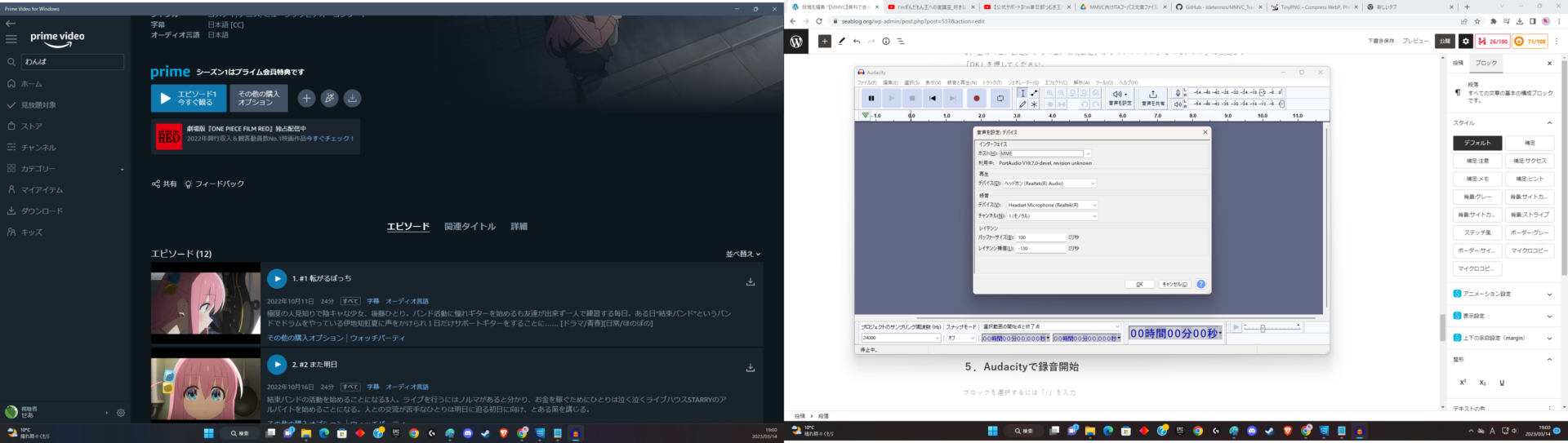1568x443 pixels.
Task: Switch to the 関連タイトル tab
Action: tap(470, 227)
